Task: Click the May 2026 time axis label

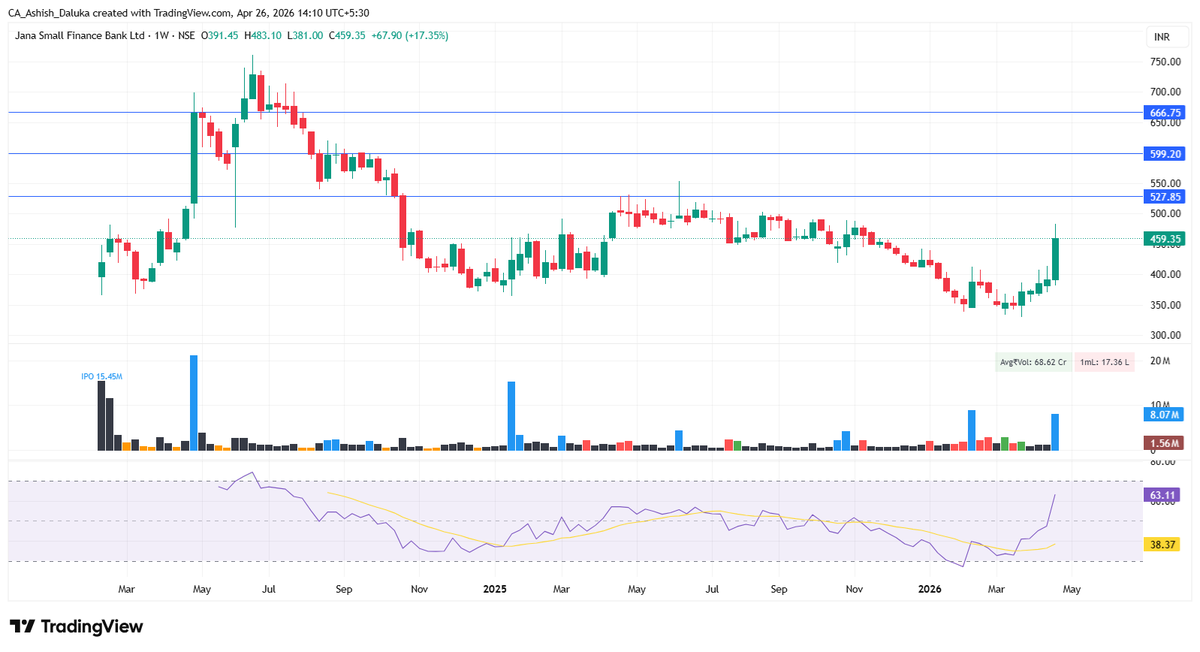Action: (x=1070, y=590)
